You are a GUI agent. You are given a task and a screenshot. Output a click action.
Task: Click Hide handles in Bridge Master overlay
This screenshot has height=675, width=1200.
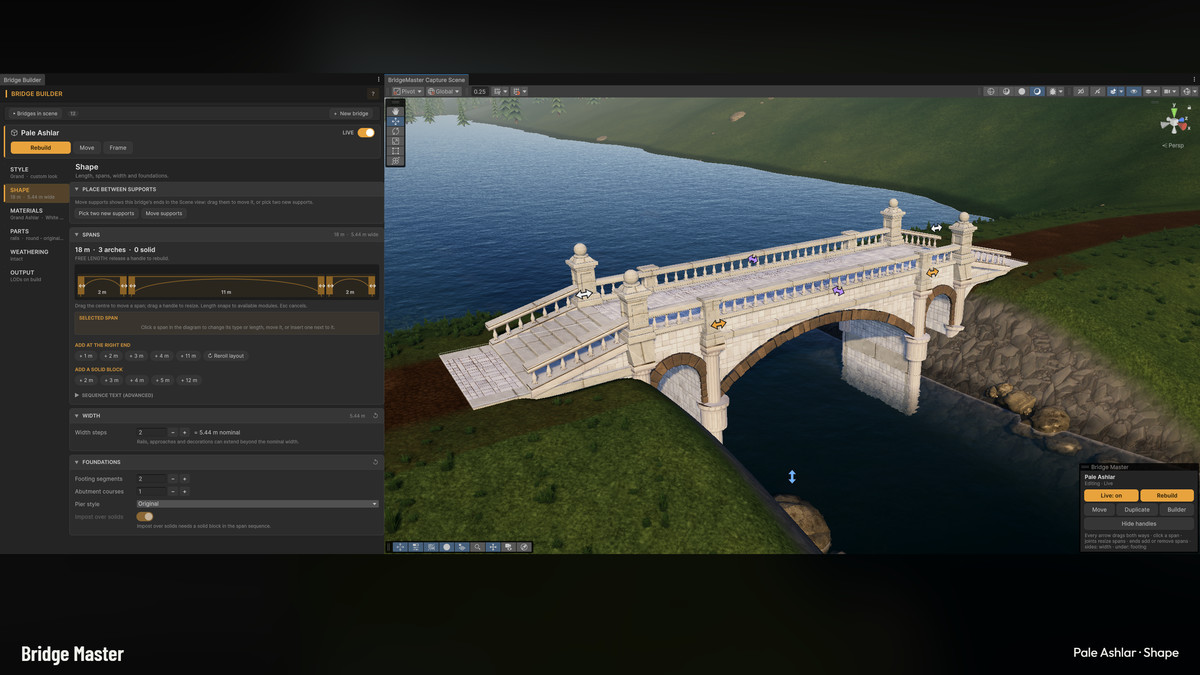pos(1139,524)
